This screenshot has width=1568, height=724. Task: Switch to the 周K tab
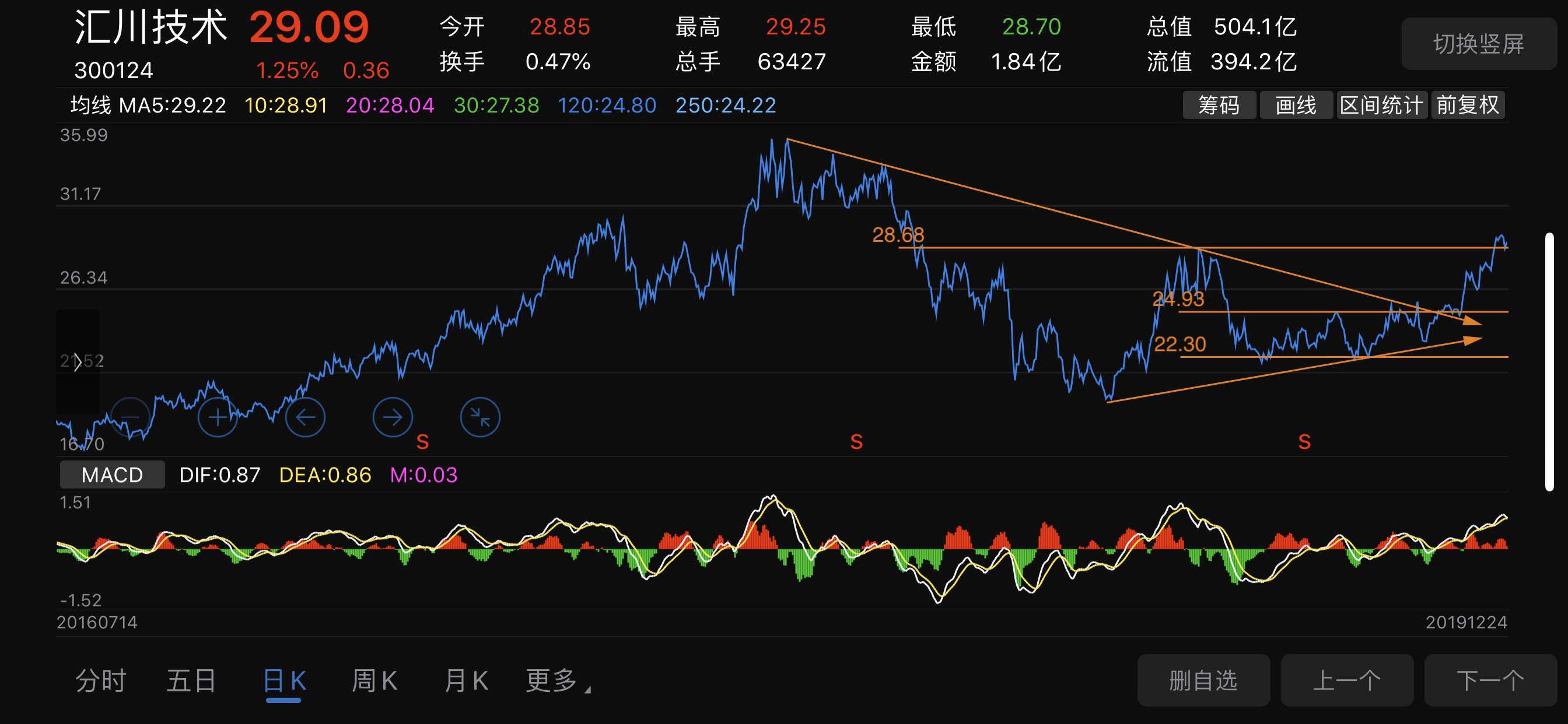pyautogui.click(x=375, y=681)
